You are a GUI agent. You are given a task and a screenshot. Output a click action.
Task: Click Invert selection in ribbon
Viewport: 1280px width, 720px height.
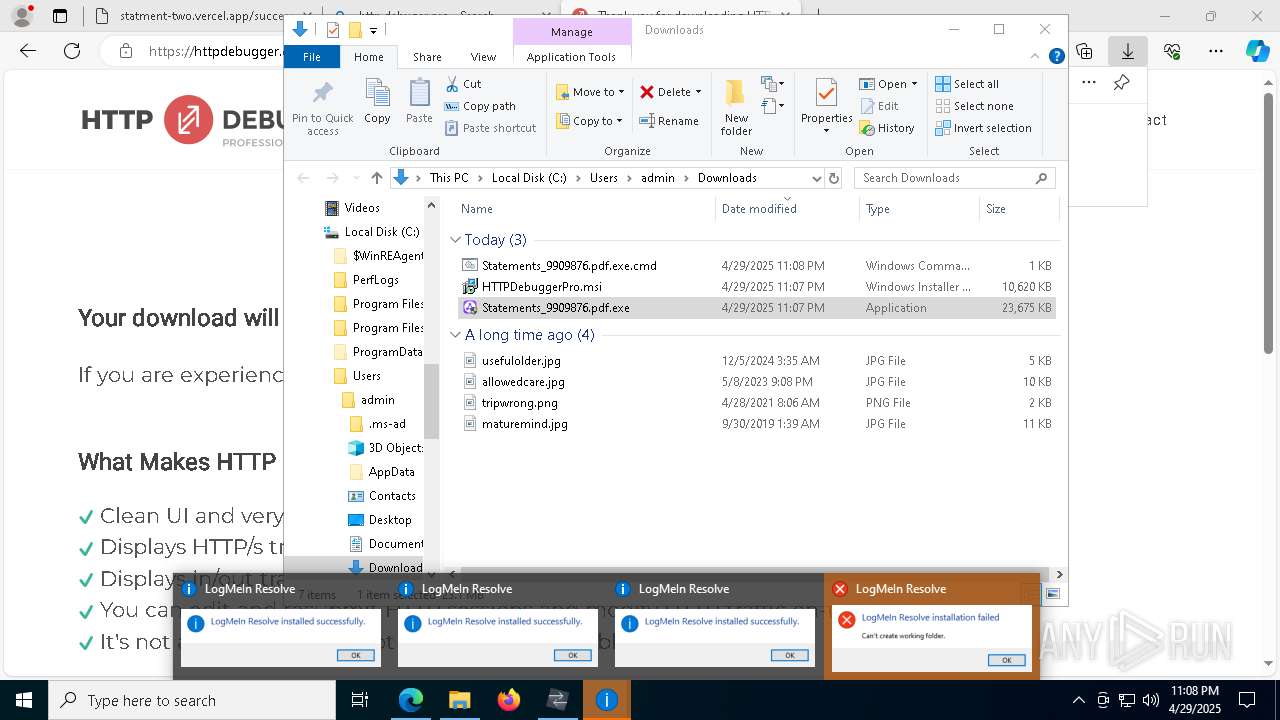pyautogui.click(x=983, y=128)
